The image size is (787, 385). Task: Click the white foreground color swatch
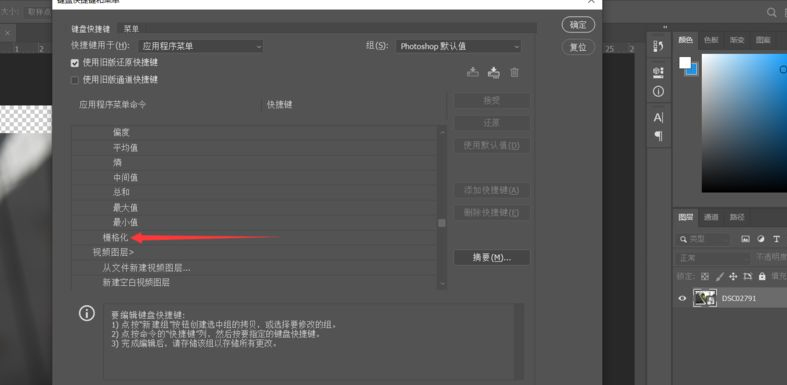[684, 62]
